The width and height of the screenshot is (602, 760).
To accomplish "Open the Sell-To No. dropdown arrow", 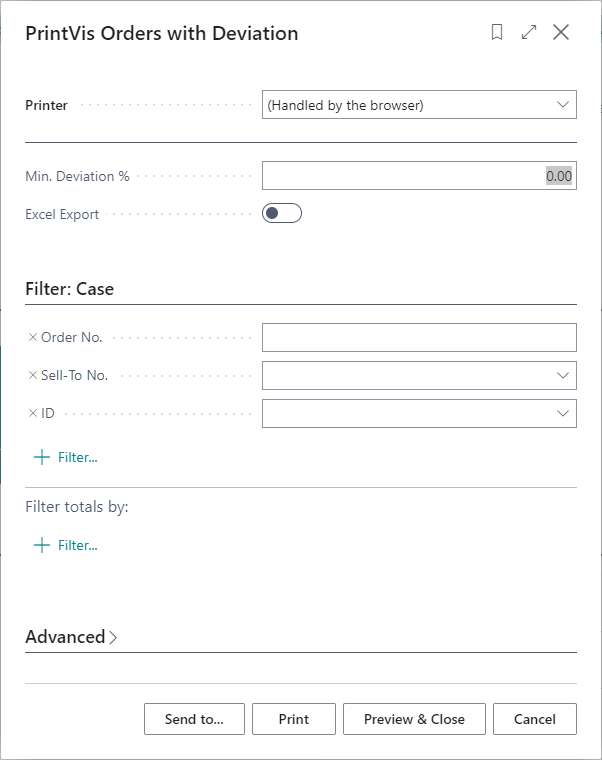I will [x=561, y=376].
